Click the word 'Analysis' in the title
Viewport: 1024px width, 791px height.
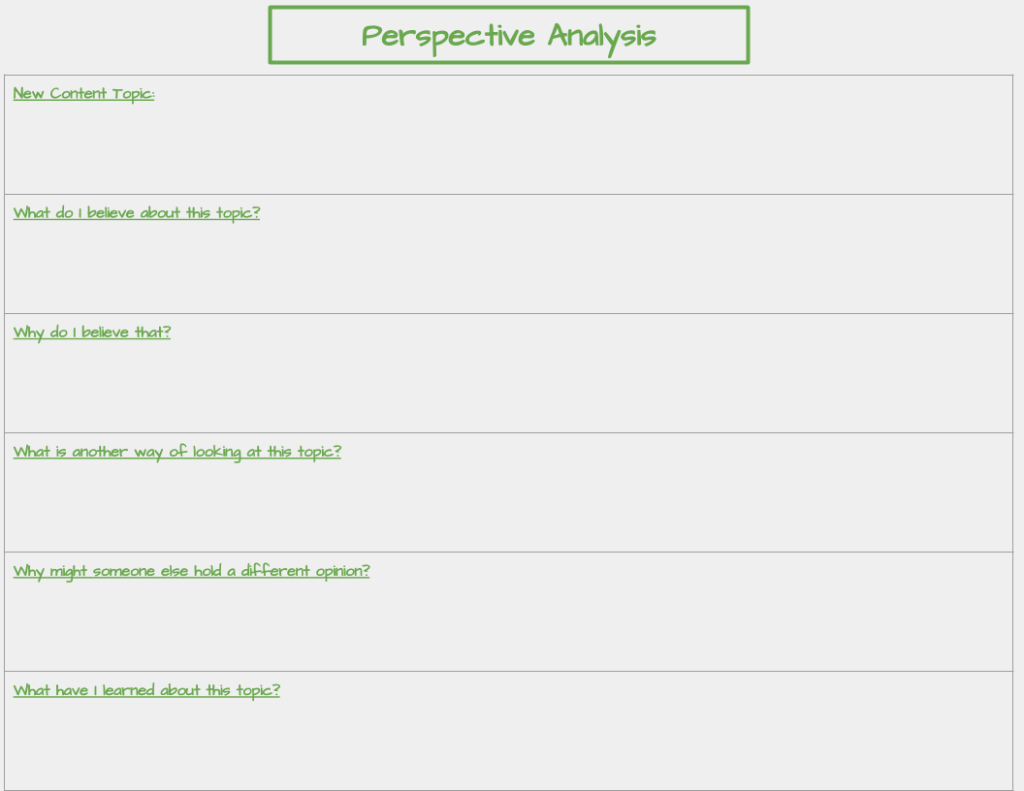602,36
